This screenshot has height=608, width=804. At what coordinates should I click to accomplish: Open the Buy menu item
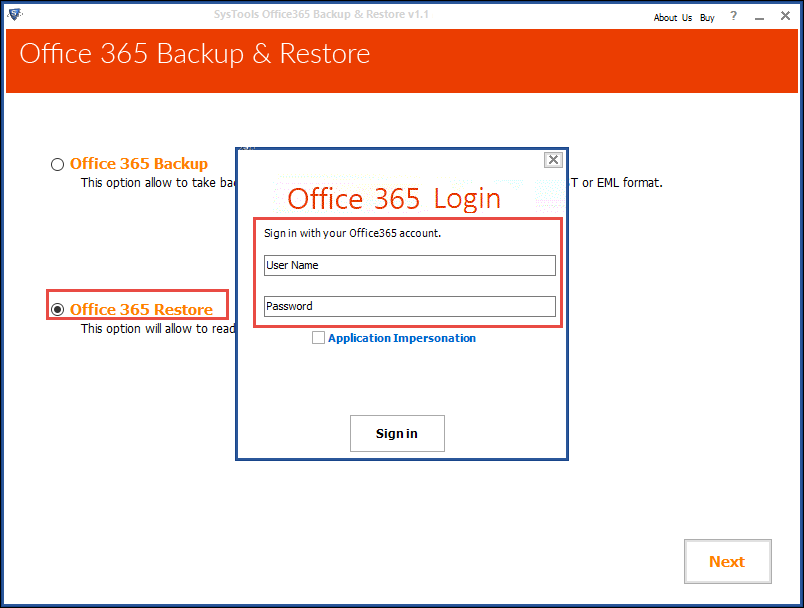click(707, 17)
